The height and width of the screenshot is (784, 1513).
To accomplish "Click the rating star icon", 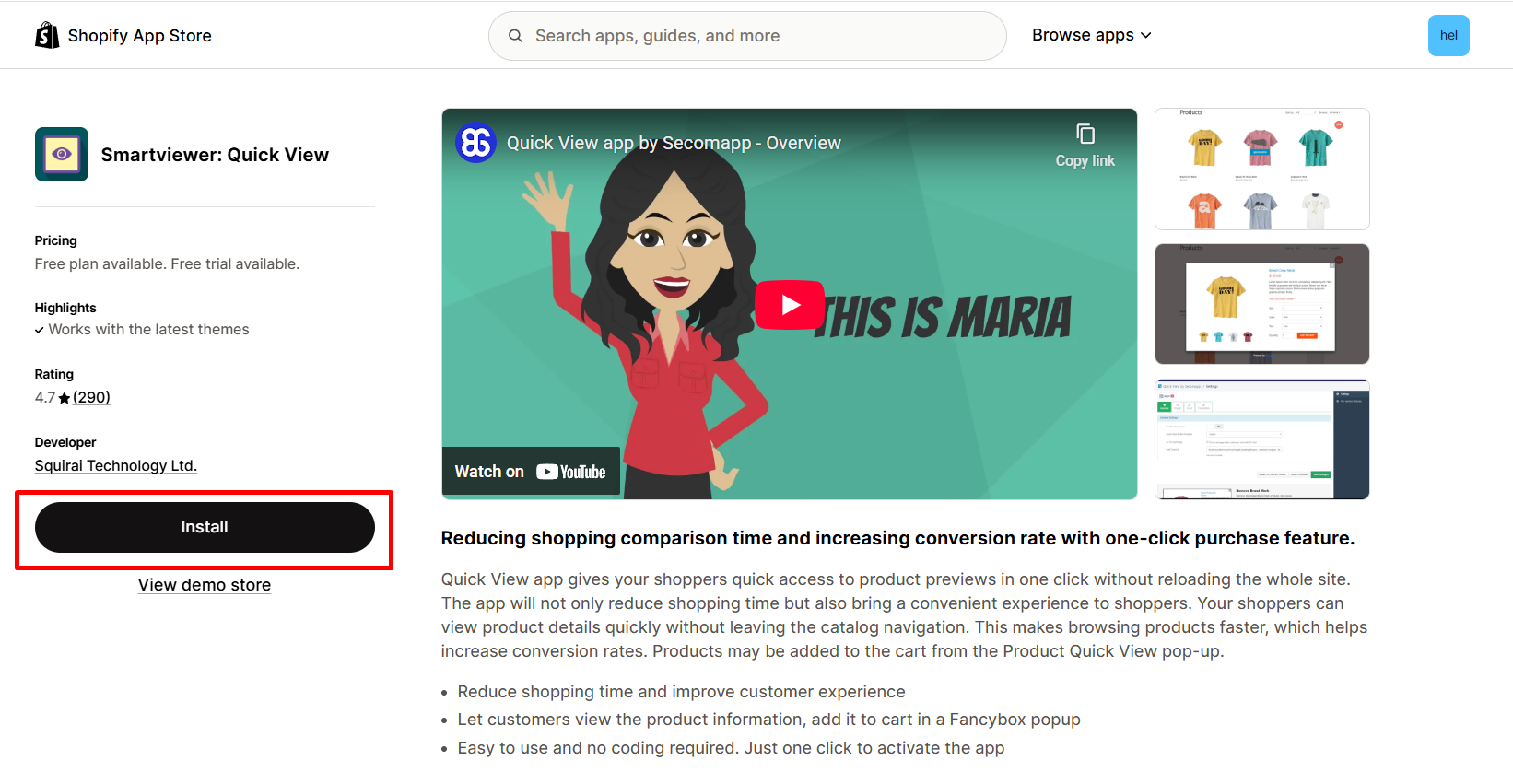I will 65,398.
